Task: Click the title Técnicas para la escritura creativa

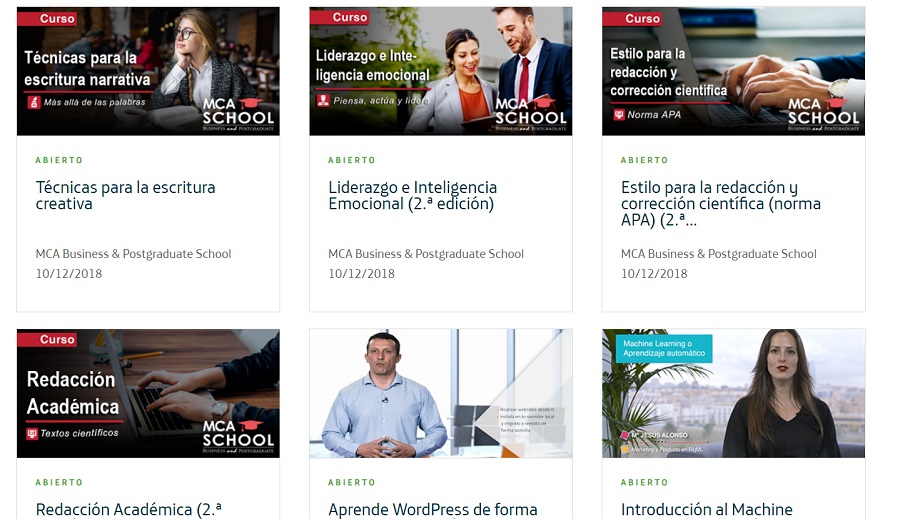Action: pos(125,196)
